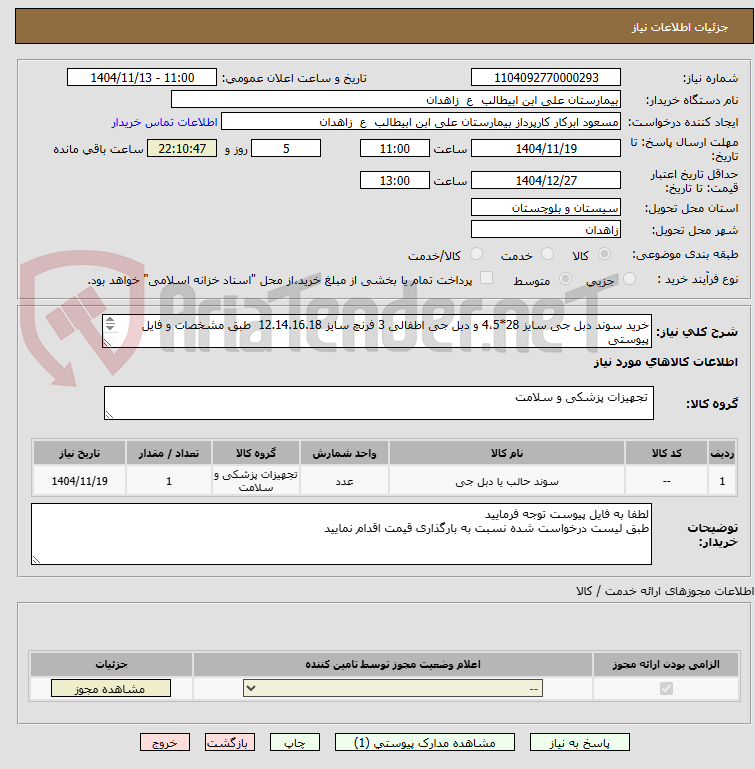Open the permit status dropdown
This screenshot has width=755, height=769.
(x=393, y=689)
